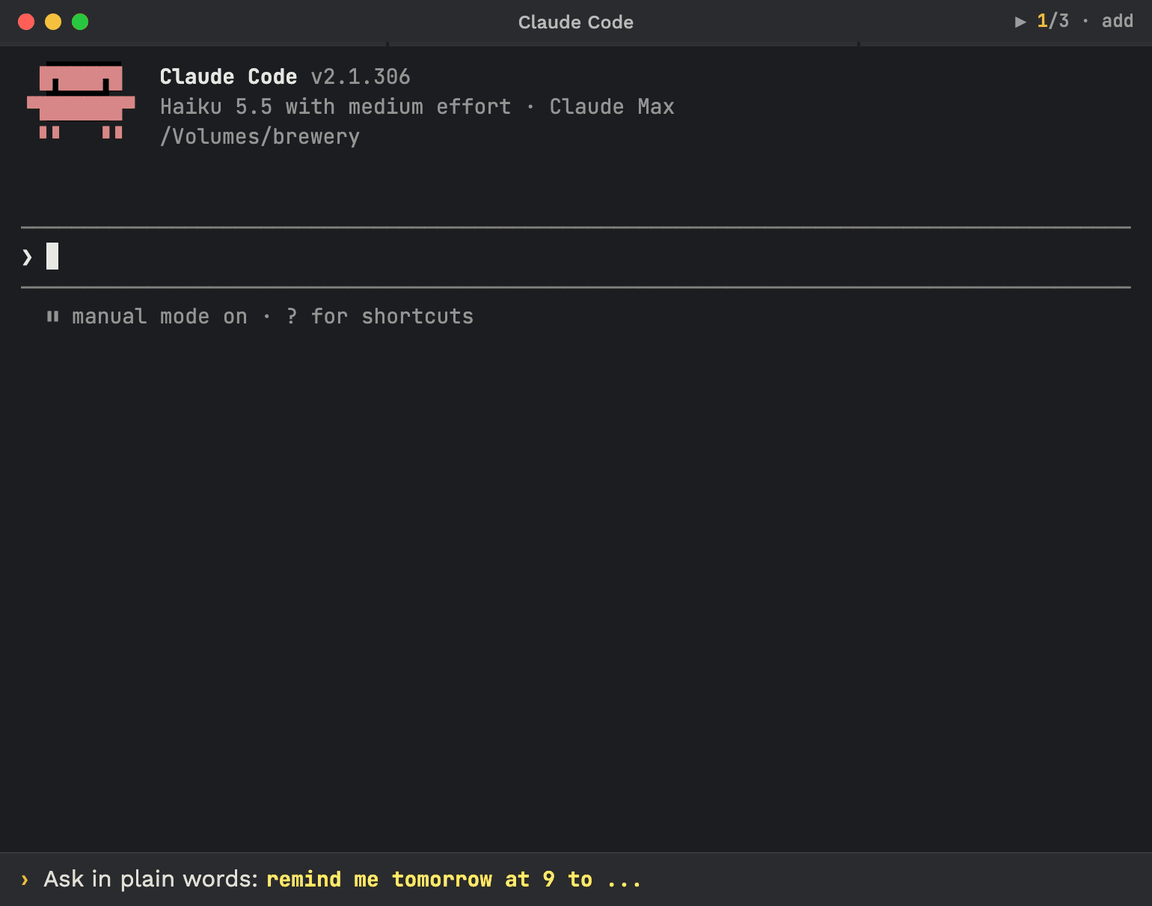
Task: Click the 'Claude Code' window title
Action: pos(575,22)
